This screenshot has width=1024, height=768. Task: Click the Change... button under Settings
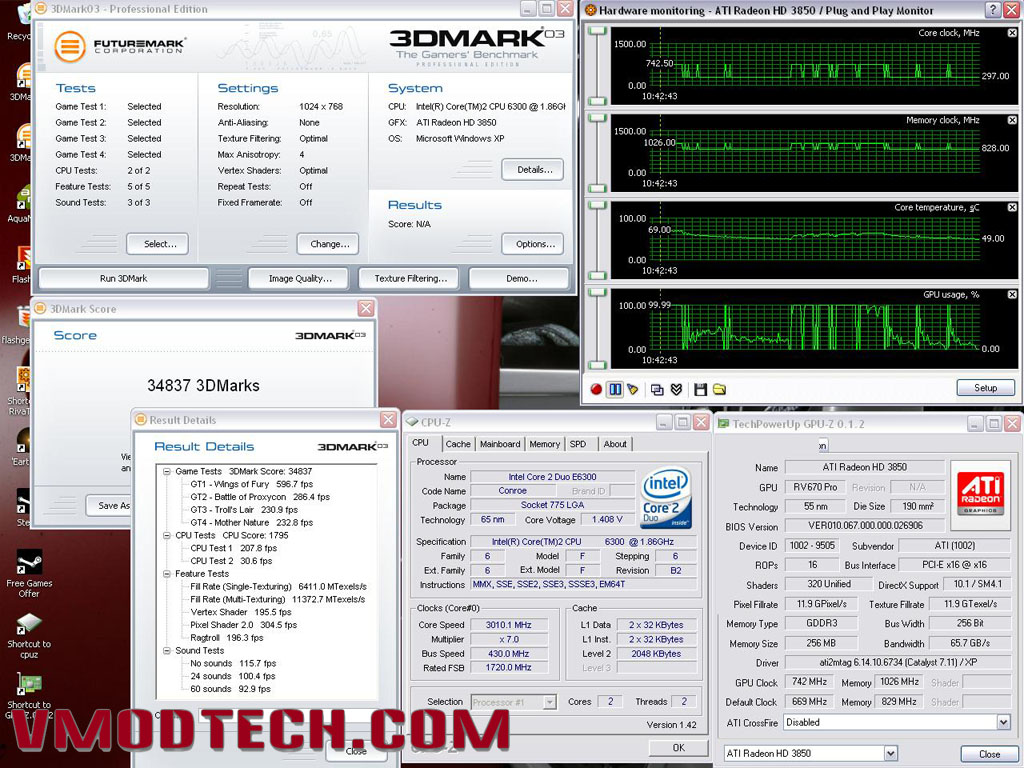pos(328,244)
